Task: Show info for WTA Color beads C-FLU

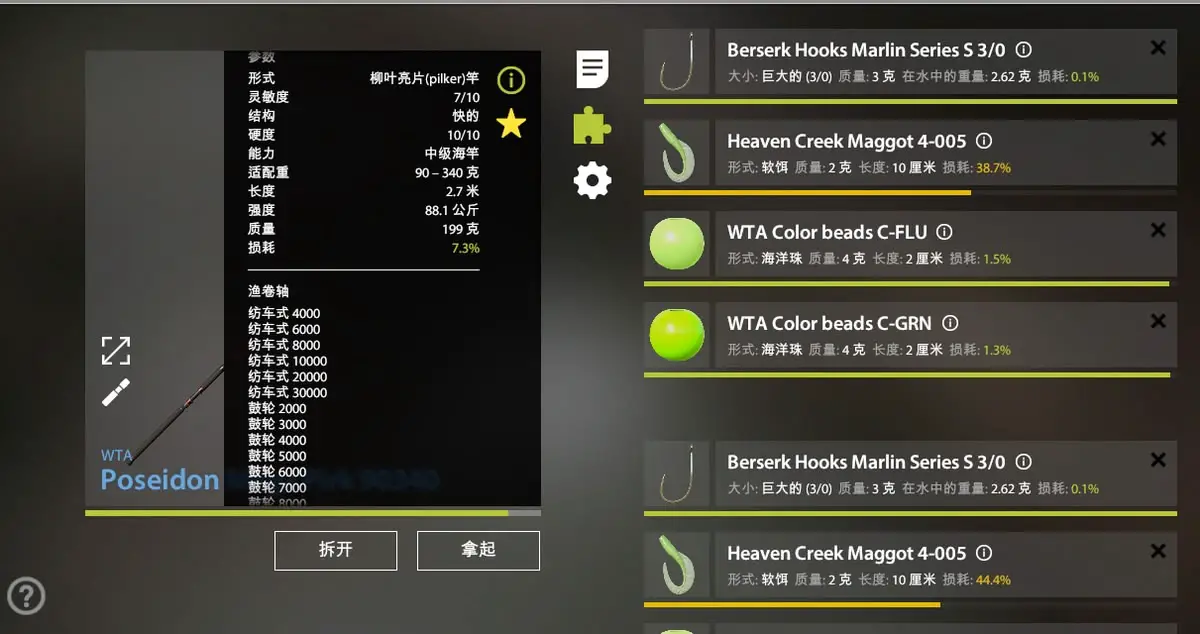Action: point(945,232)
